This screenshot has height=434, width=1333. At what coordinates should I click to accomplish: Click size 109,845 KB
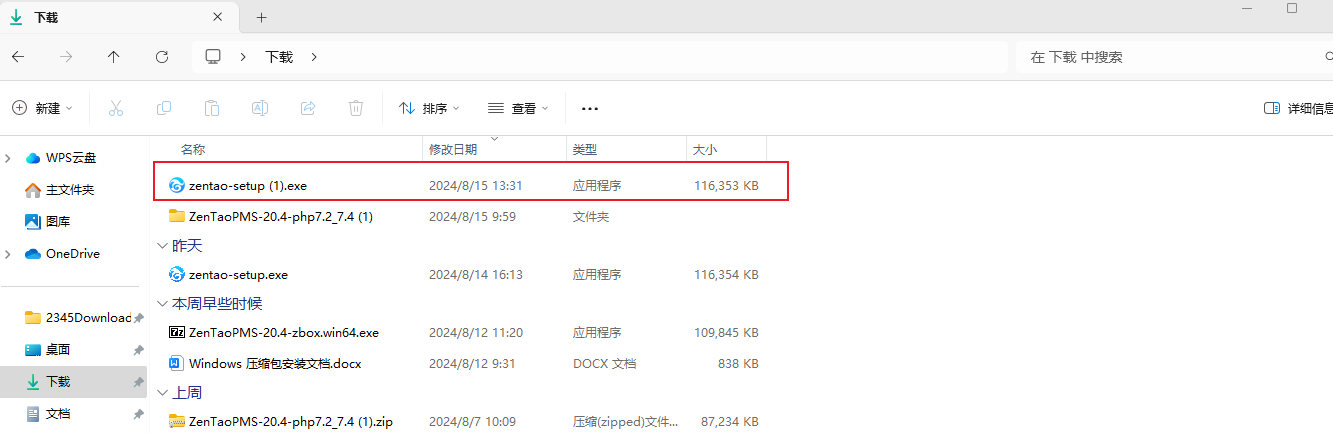coord(726,333)
